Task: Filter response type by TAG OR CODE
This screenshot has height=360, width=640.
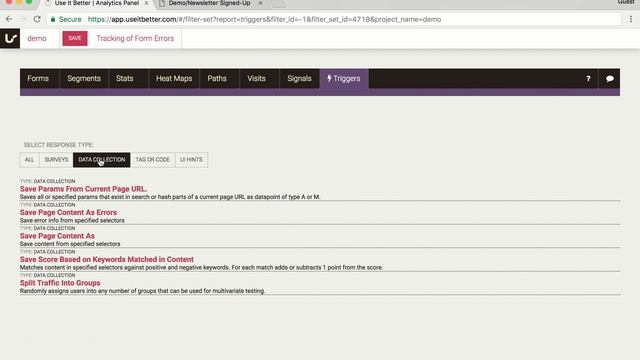Action: [x=153, y=160]
